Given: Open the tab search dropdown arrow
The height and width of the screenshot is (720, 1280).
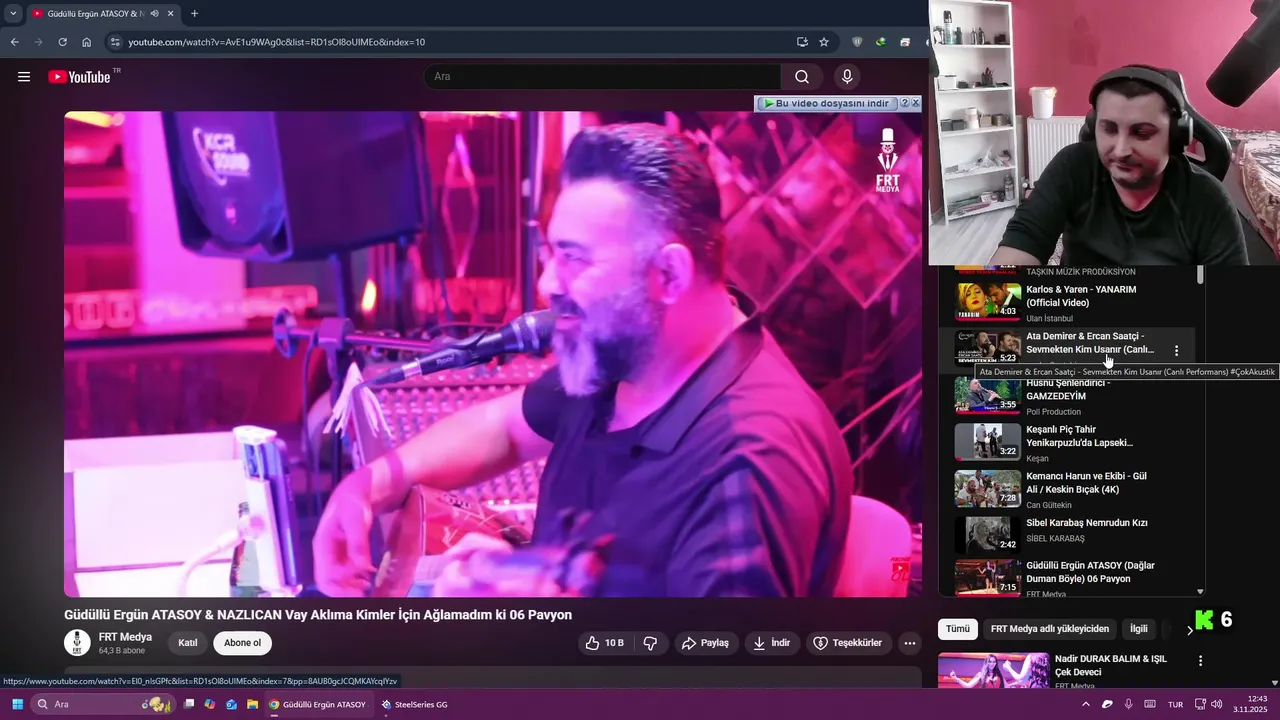Looking at the screenshot, I should tap(13, 13).
